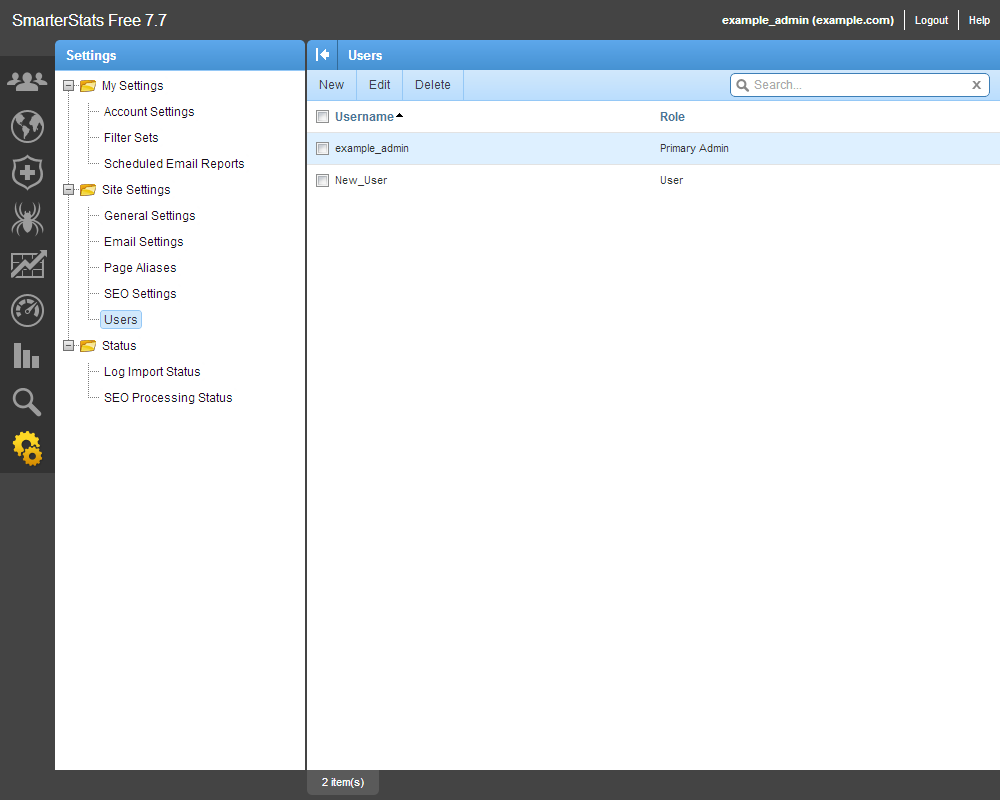Viewport: 1000px width, 800px height.
Task: Open the speedometer gauge icon
Action: click(27, 311)
